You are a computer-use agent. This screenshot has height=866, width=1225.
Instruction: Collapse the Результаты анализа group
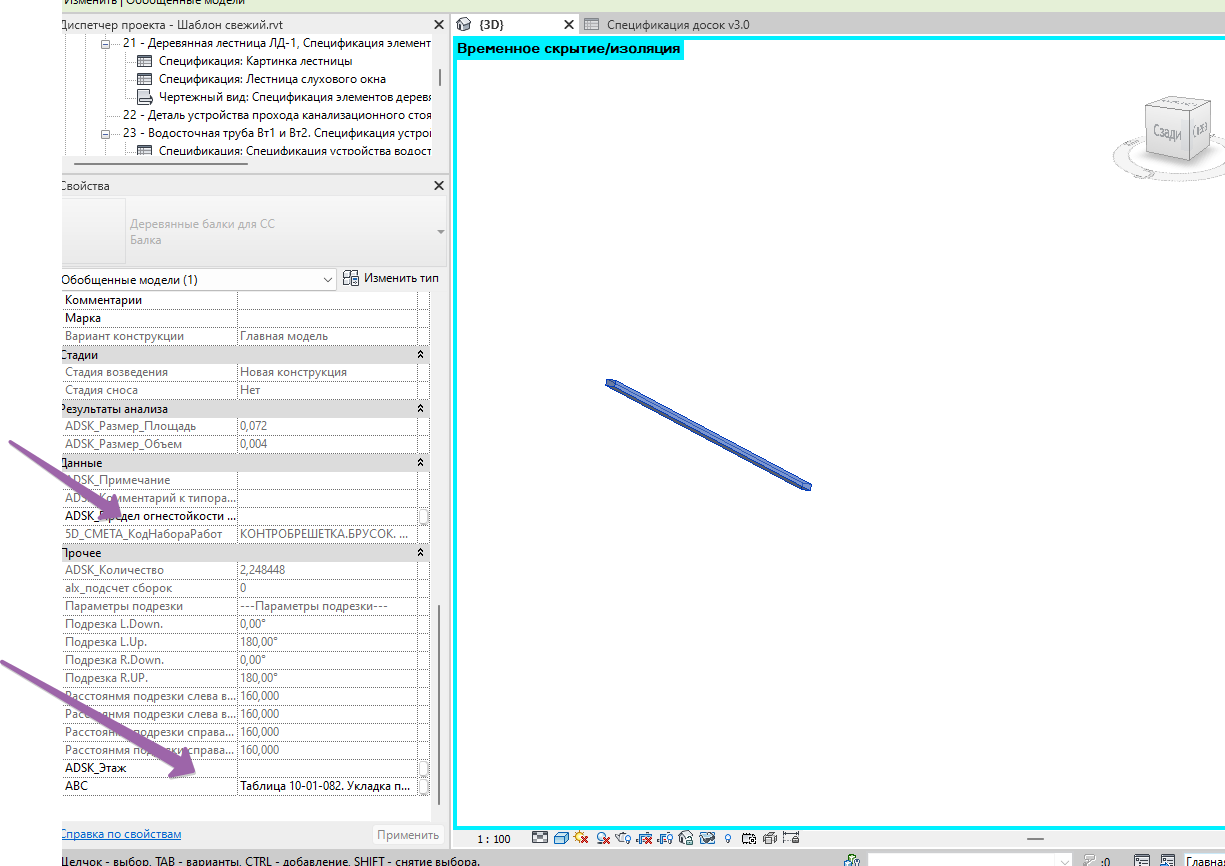pos(420,409)
